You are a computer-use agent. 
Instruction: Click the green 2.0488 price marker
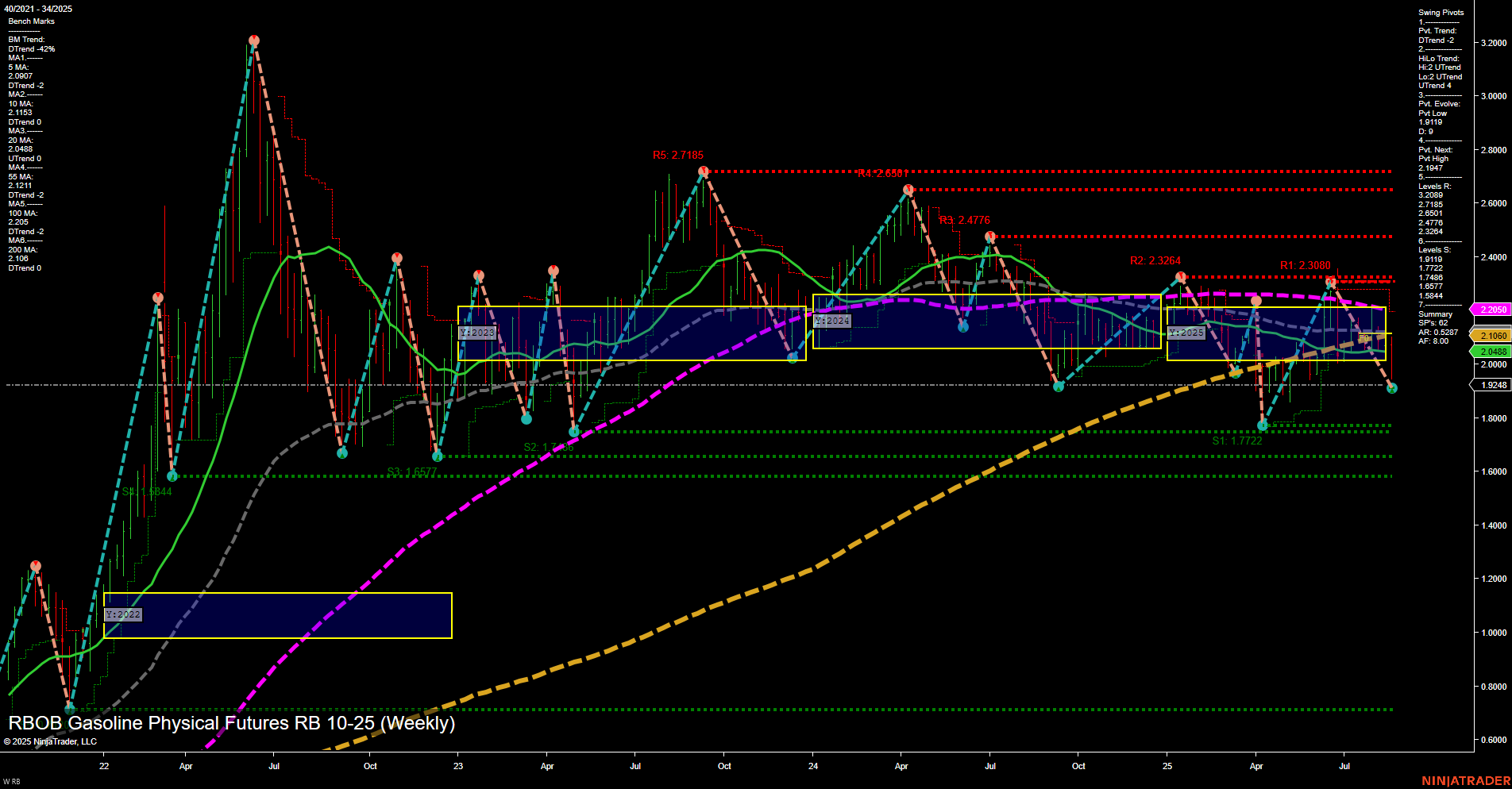1493,349
